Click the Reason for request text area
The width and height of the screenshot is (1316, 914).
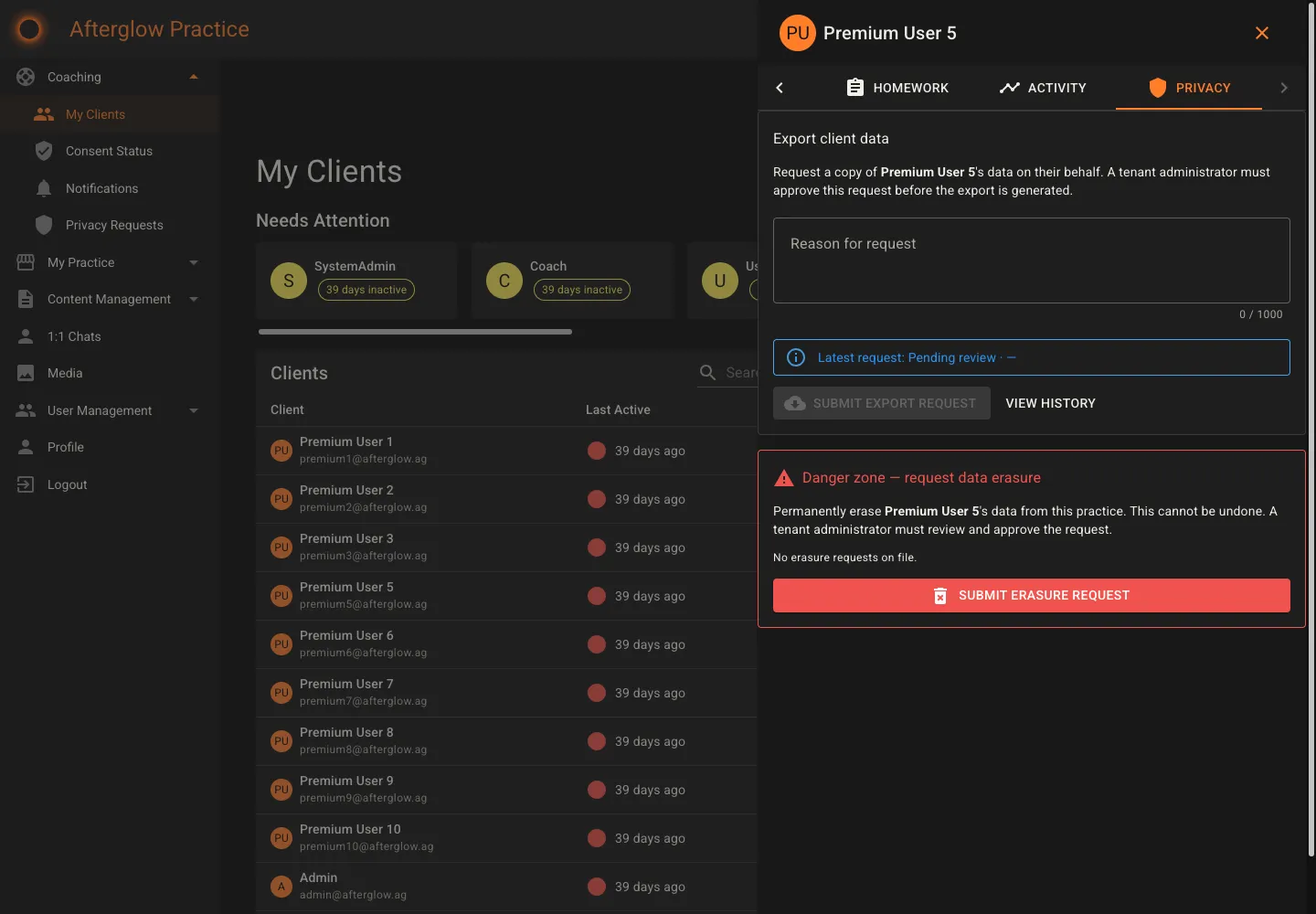point(1032,260)
